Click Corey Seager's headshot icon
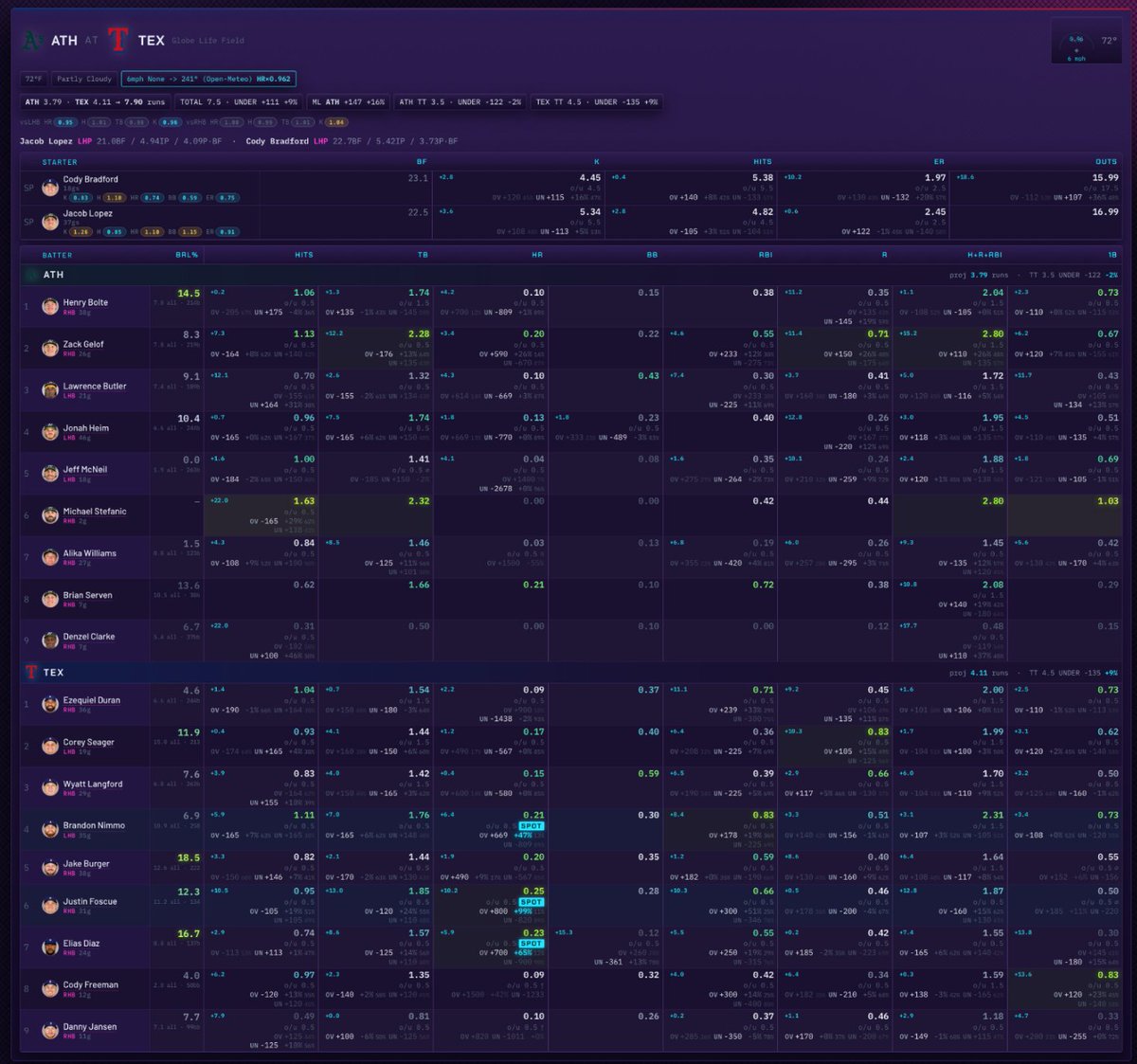The image size is (1137, 1064). (x=50, y=746)
